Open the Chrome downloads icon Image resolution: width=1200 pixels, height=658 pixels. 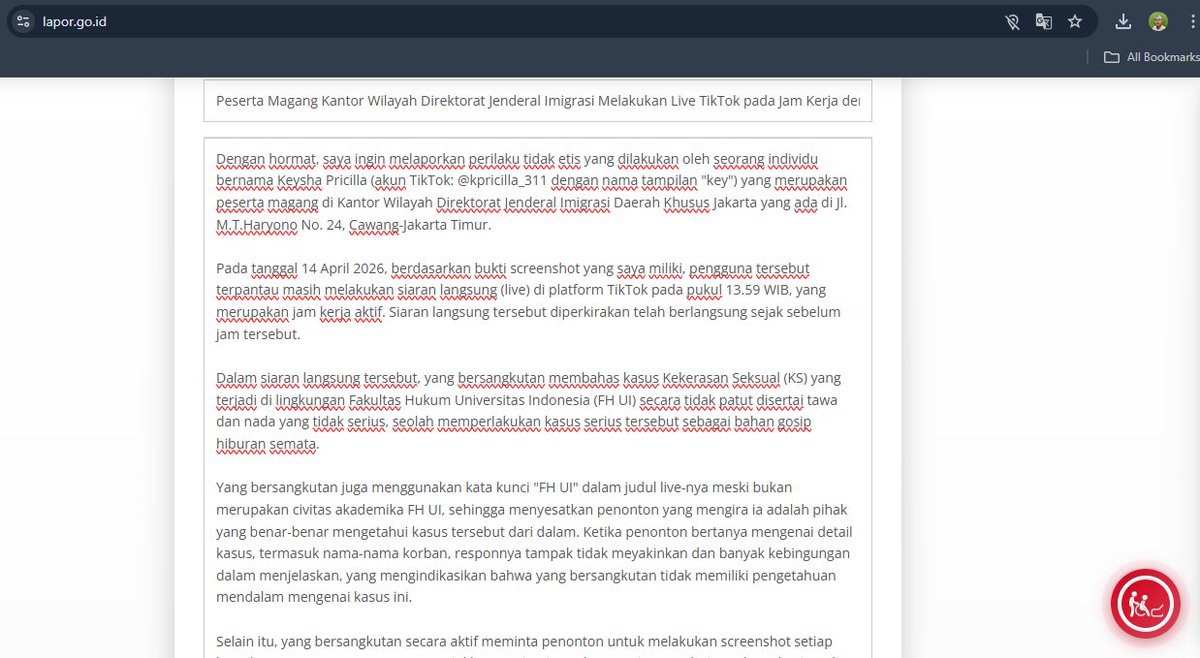pos(1123,21)
